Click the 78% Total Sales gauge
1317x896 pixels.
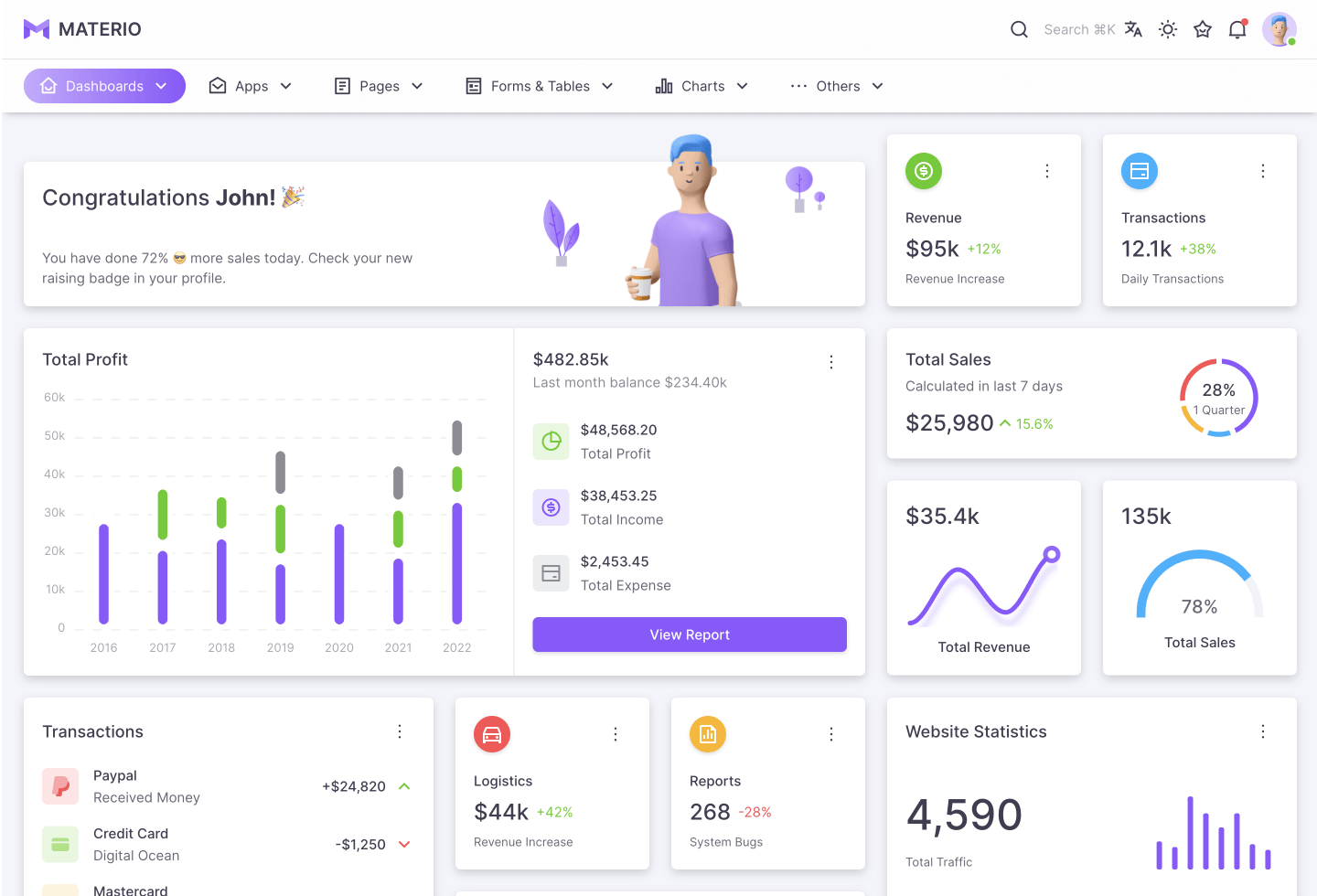point(1199,585)
